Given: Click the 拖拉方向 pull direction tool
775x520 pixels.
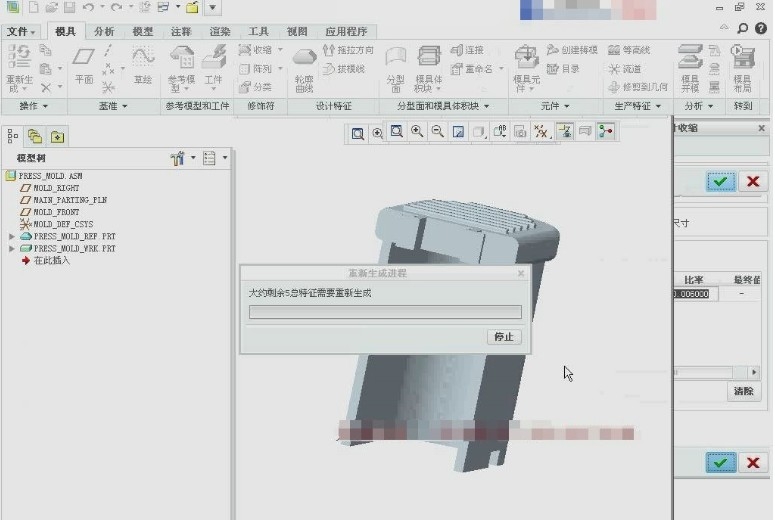Looking at the screenshot, I should pyautogui.click(x=348, y=50).
